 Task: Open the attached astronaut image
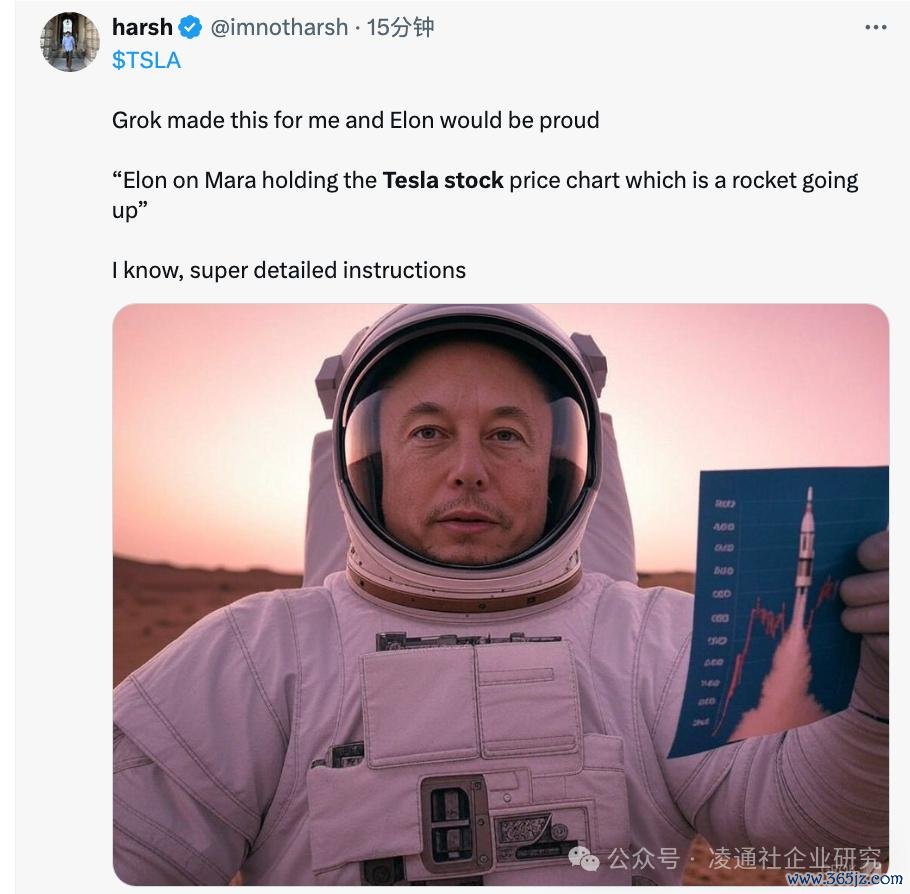click(x=501, y=594)
